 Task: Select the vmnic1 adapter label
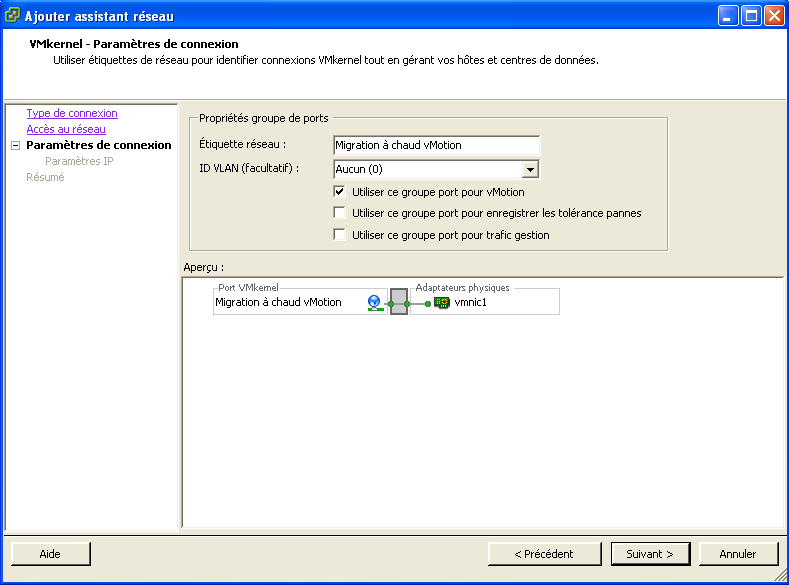pyautogui.click(x=470, y=302)
